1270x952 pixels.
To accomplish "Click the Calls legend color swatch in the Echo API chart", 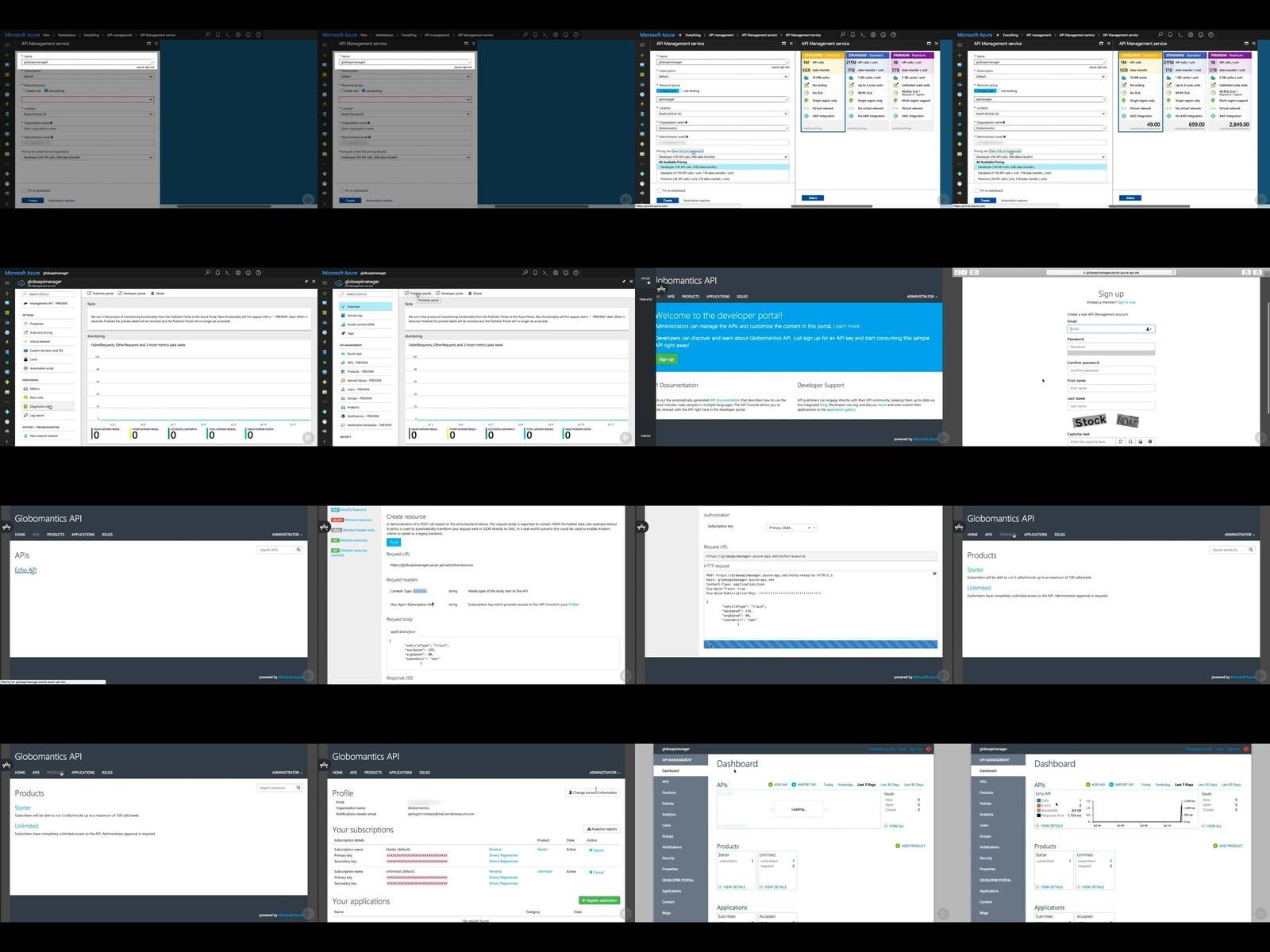I will 1038,800.
